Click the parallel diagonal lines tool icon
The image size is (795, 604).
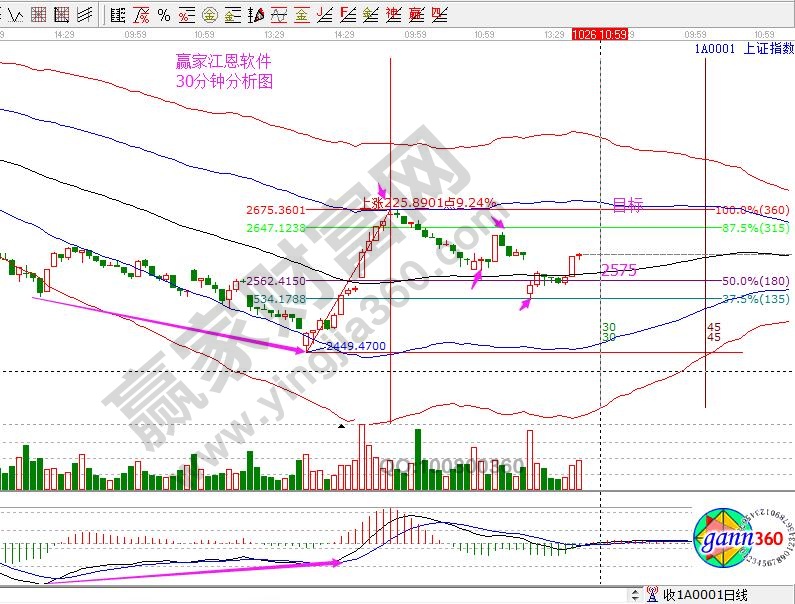pos(86,14)
